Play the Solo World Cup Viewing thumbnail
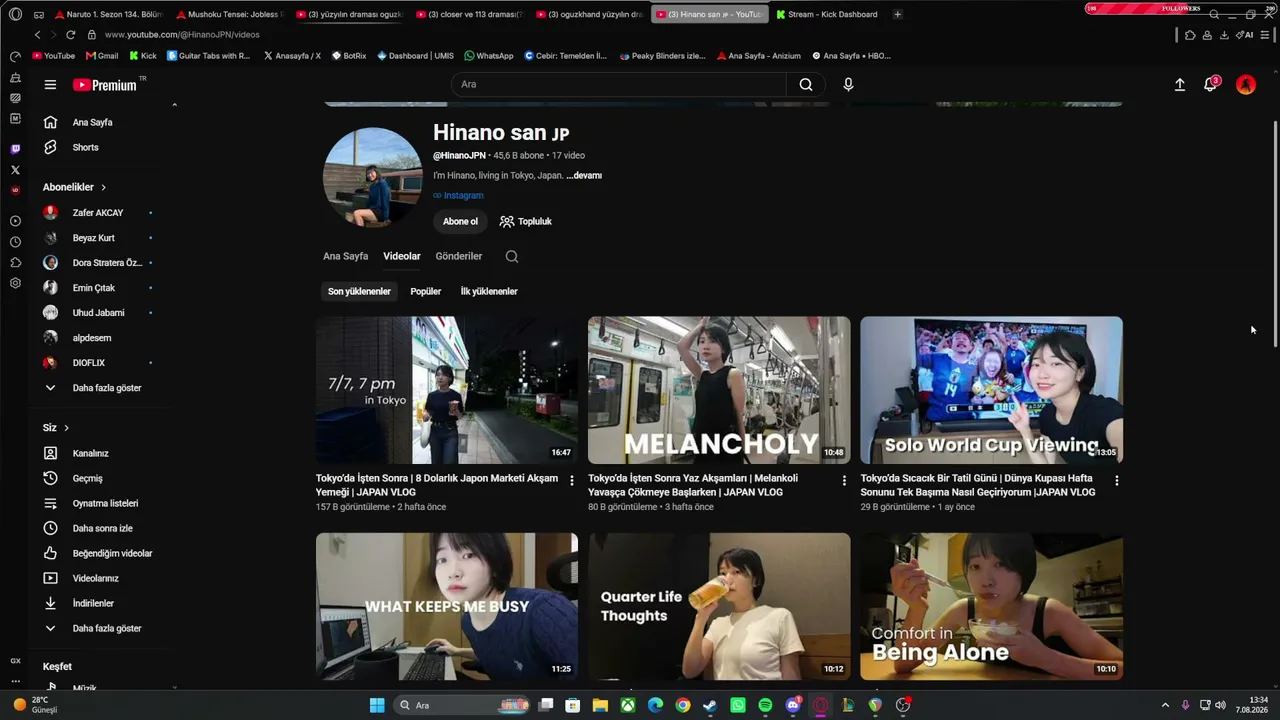The height and width of the screenshot is (720, 1280). 992,390
